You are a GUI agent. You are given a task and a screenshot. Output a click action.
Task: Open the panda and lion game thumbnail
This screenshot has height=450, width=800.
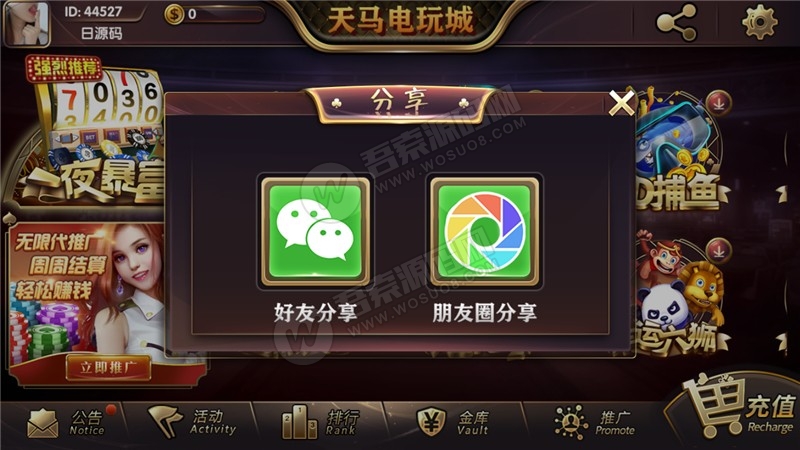click(x=681, y=296)
